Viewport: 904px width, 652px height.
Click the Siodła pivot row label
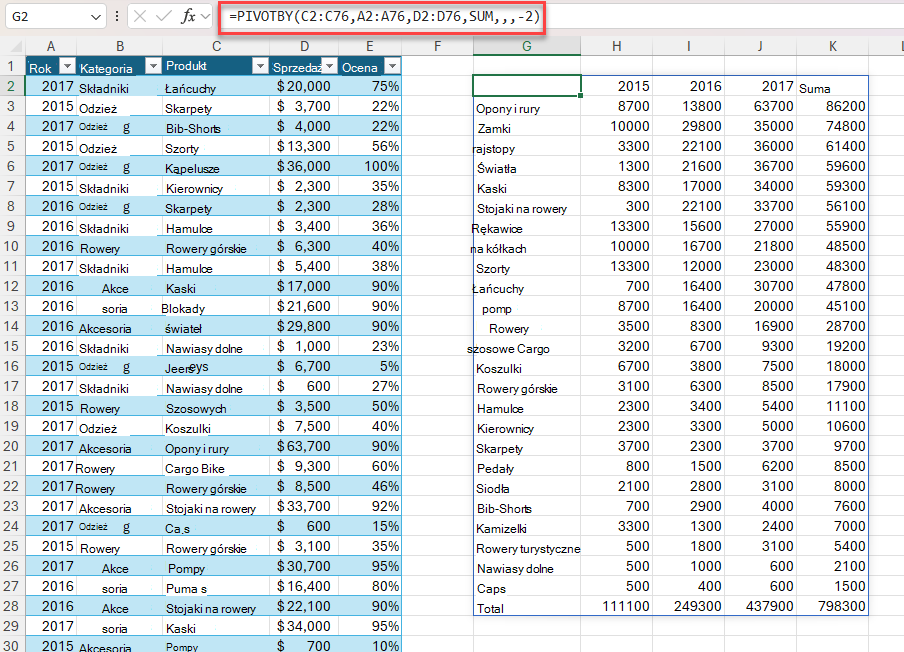[x=492, y=489]
